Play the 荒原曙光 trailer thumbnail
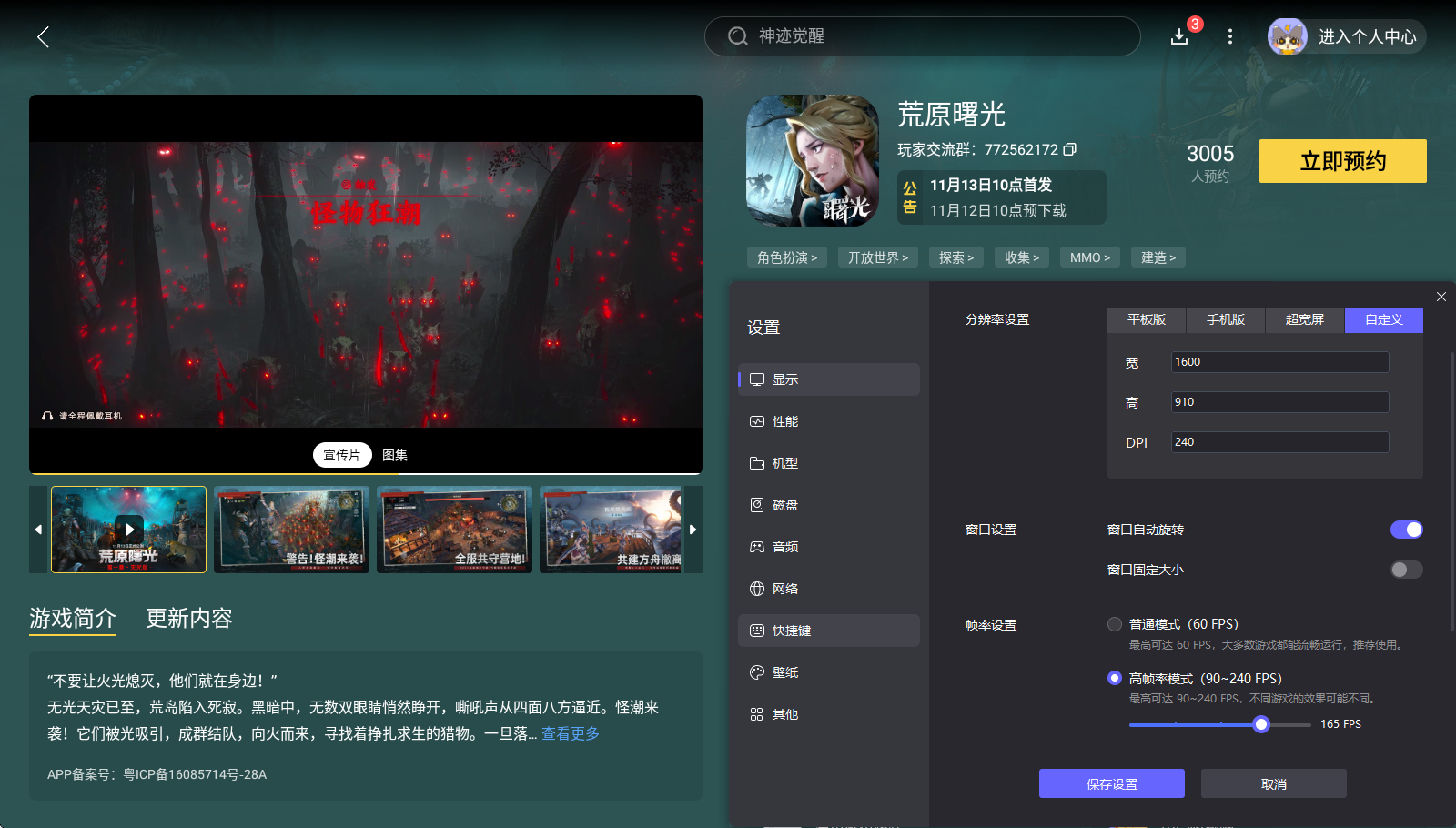 [x=129, y=530]
